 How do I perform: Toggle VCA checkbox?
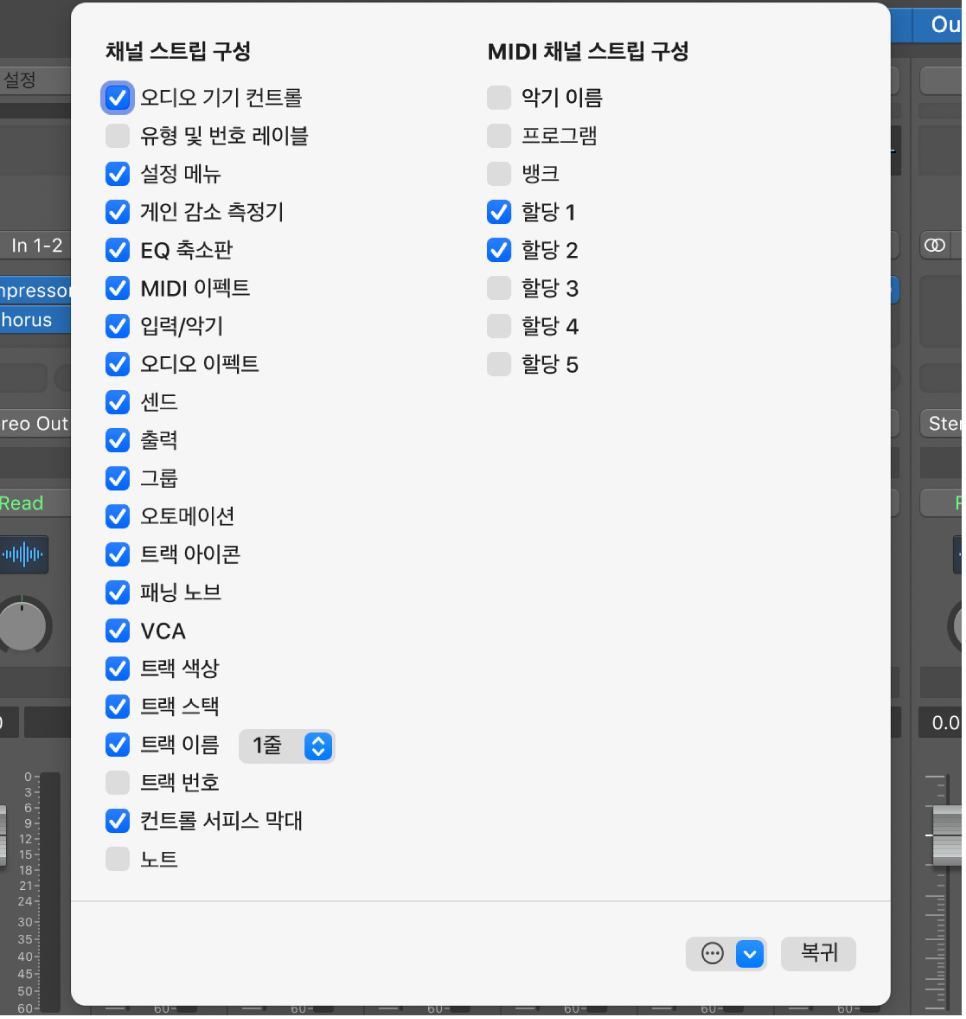tap(118, 630)
